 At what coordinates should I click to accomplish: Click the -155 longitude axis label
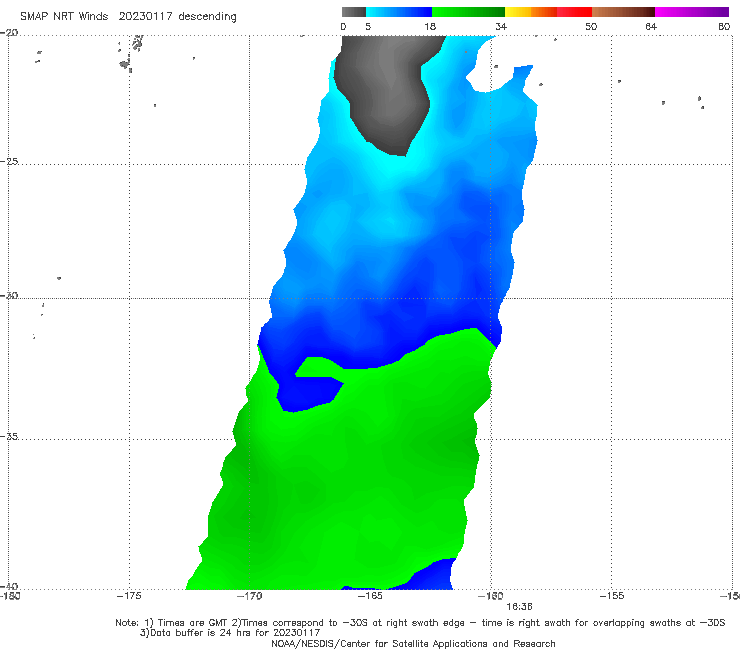point(612,596)
